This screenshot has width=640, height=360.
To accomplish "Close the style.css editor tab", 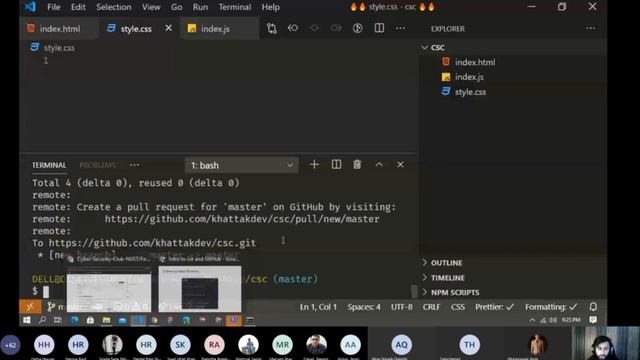I will click(168, 28).
